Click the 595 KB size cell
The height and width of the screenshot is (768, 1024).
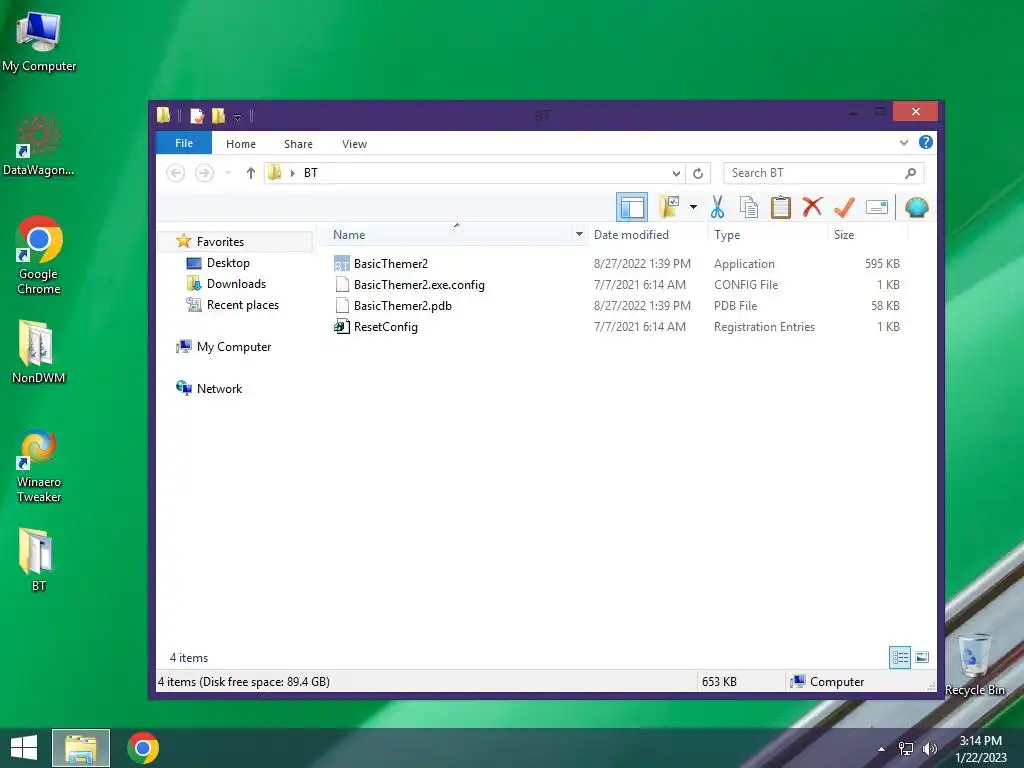[x=882, y=264]
